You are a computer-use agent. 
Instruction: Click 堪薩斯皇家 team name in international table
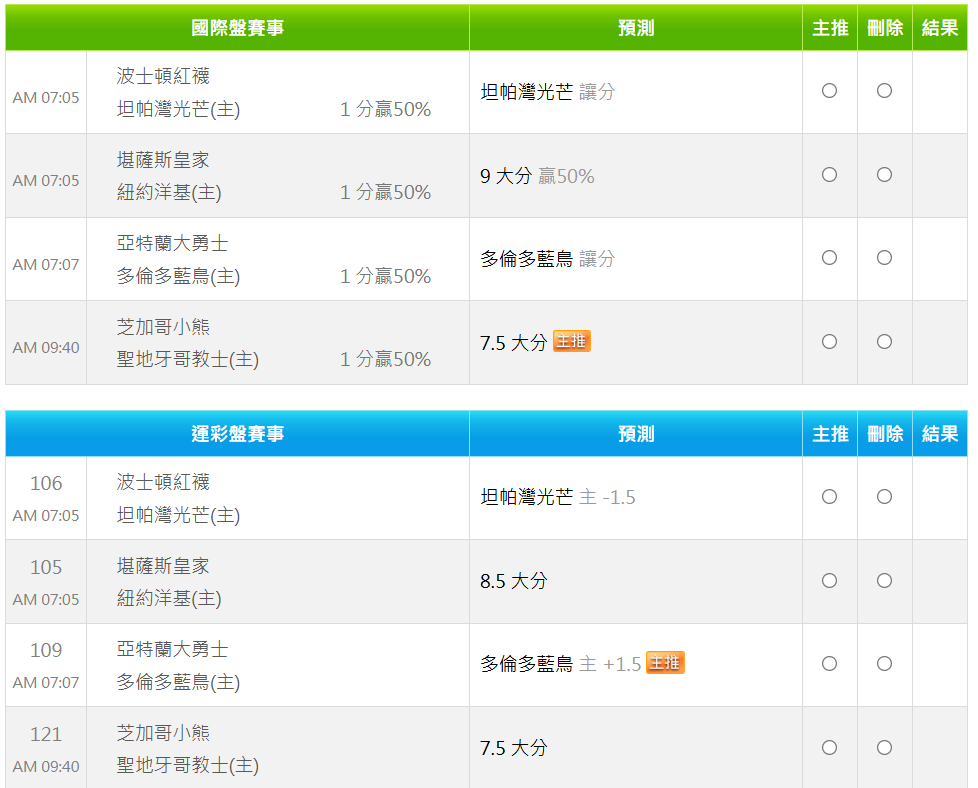(x=163, y=160)
